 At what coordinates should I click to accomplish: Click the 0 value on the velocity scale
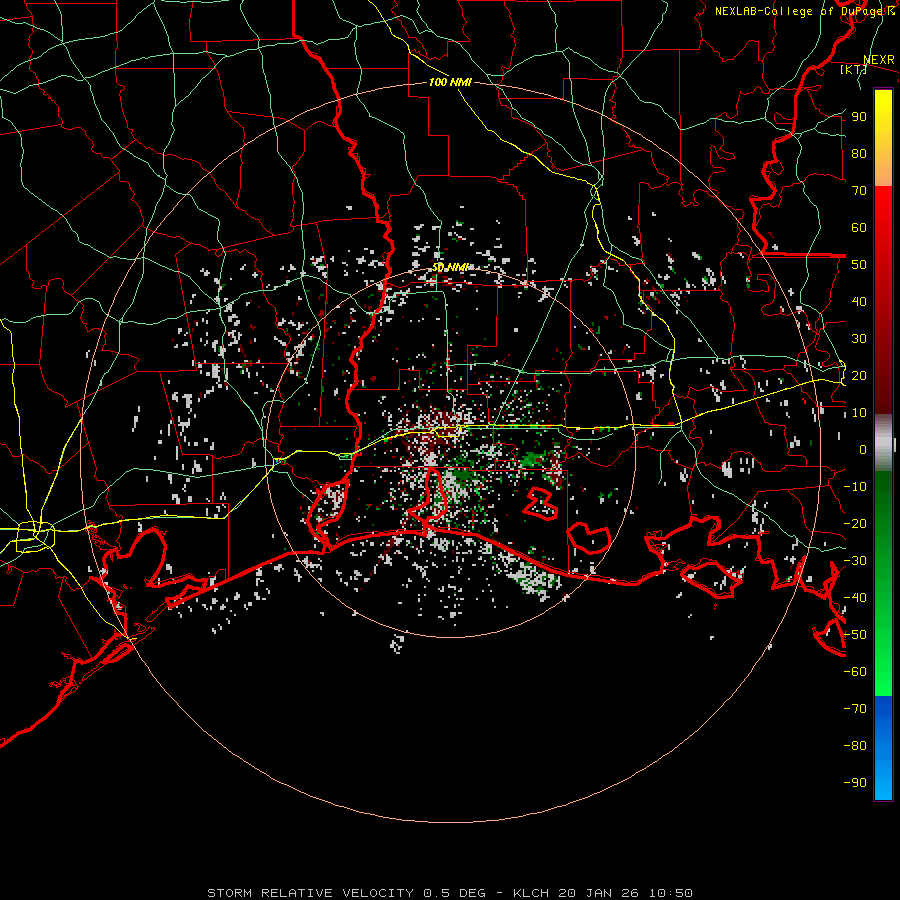pos(863,449)
